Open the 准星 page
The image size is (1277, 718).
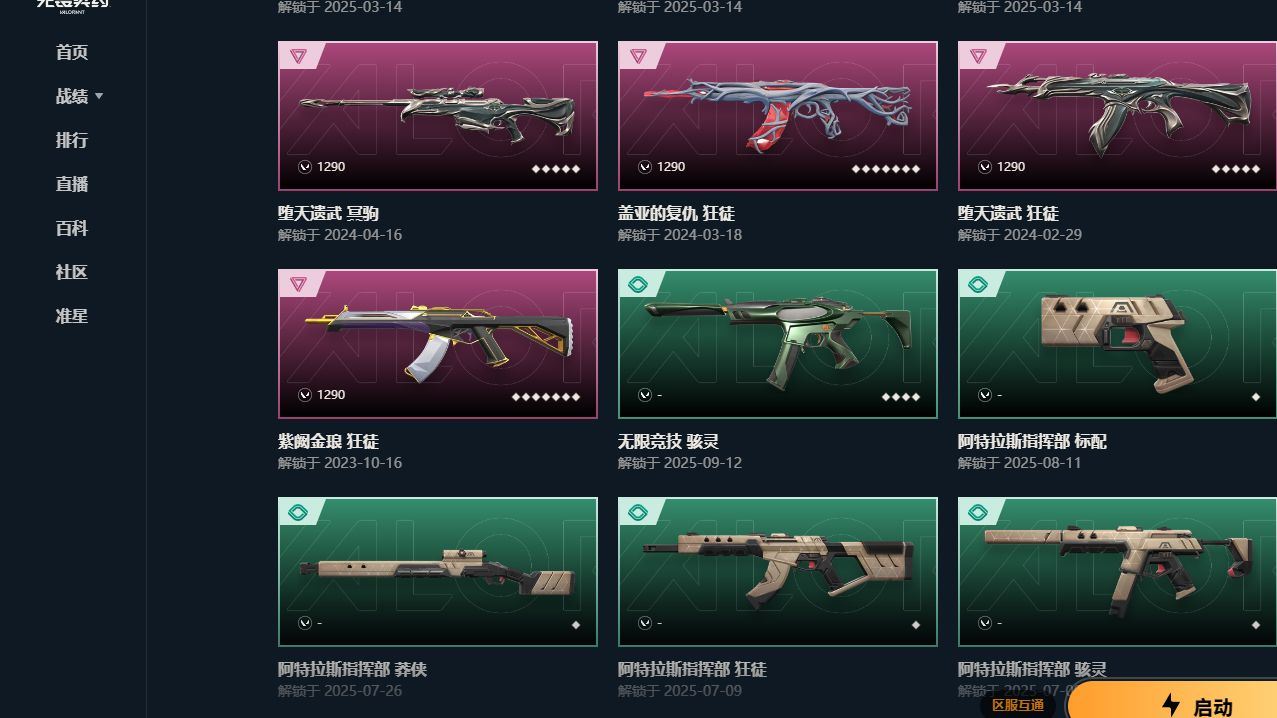click(72, 316)
